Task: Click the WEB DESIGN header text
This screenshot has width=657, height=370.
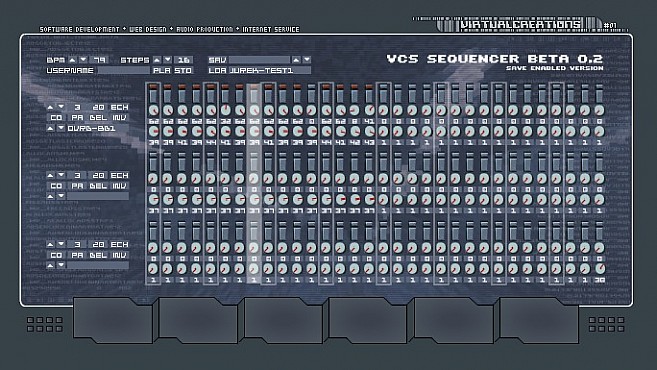Action: pos(147,29)
